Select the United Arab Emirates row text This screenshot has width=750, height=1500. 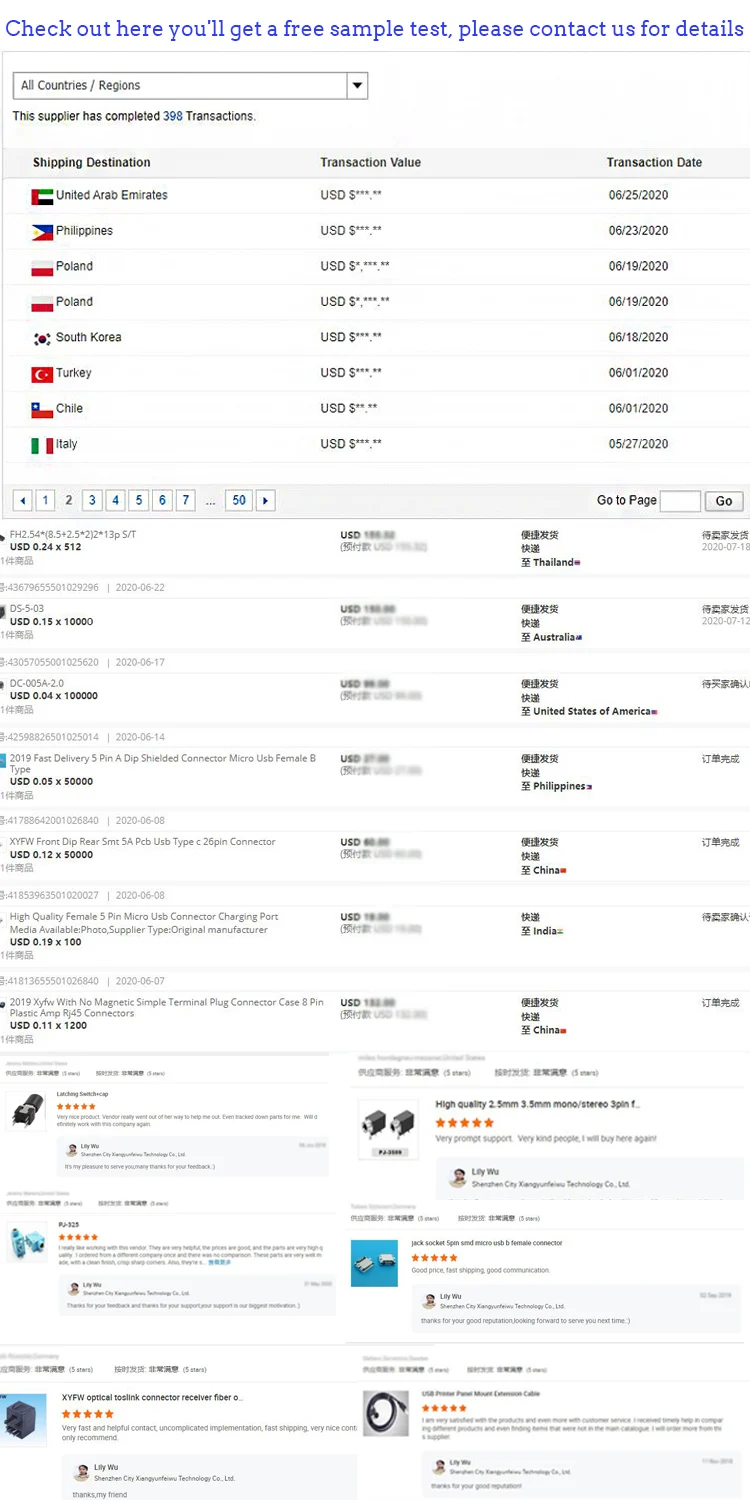click(x=112, y=195)
